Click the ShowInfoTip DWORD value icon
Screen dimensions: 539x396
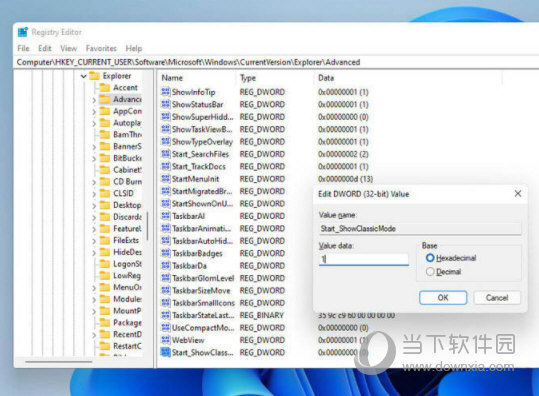(x=166, y=92)
